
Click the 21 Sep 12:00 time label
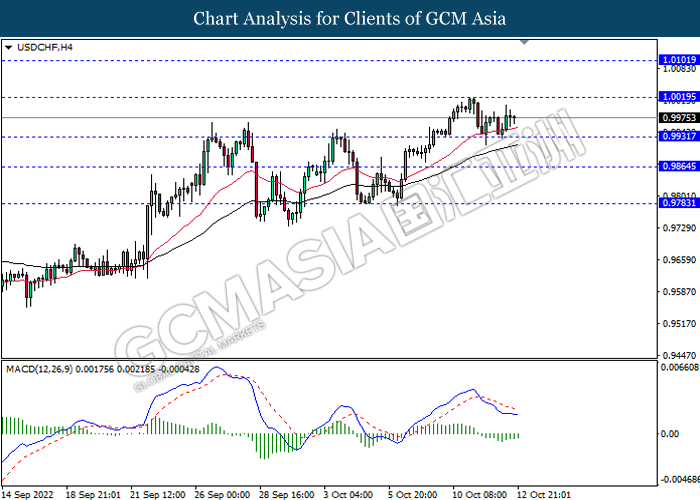pyautogui.click(x=158, y=495)
